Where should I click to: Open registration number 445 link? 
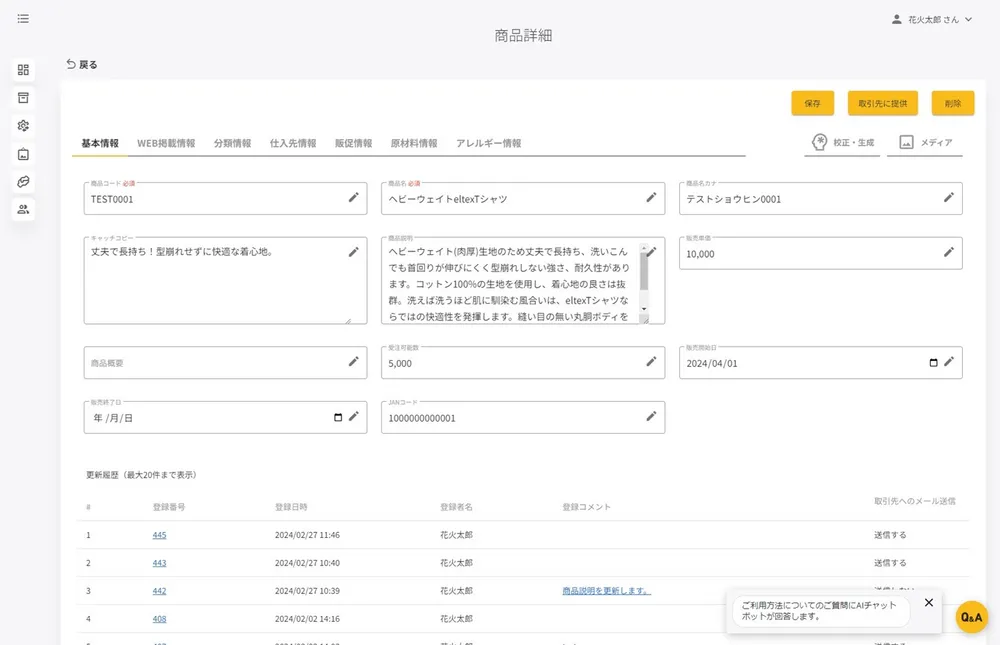pos(159,535)
